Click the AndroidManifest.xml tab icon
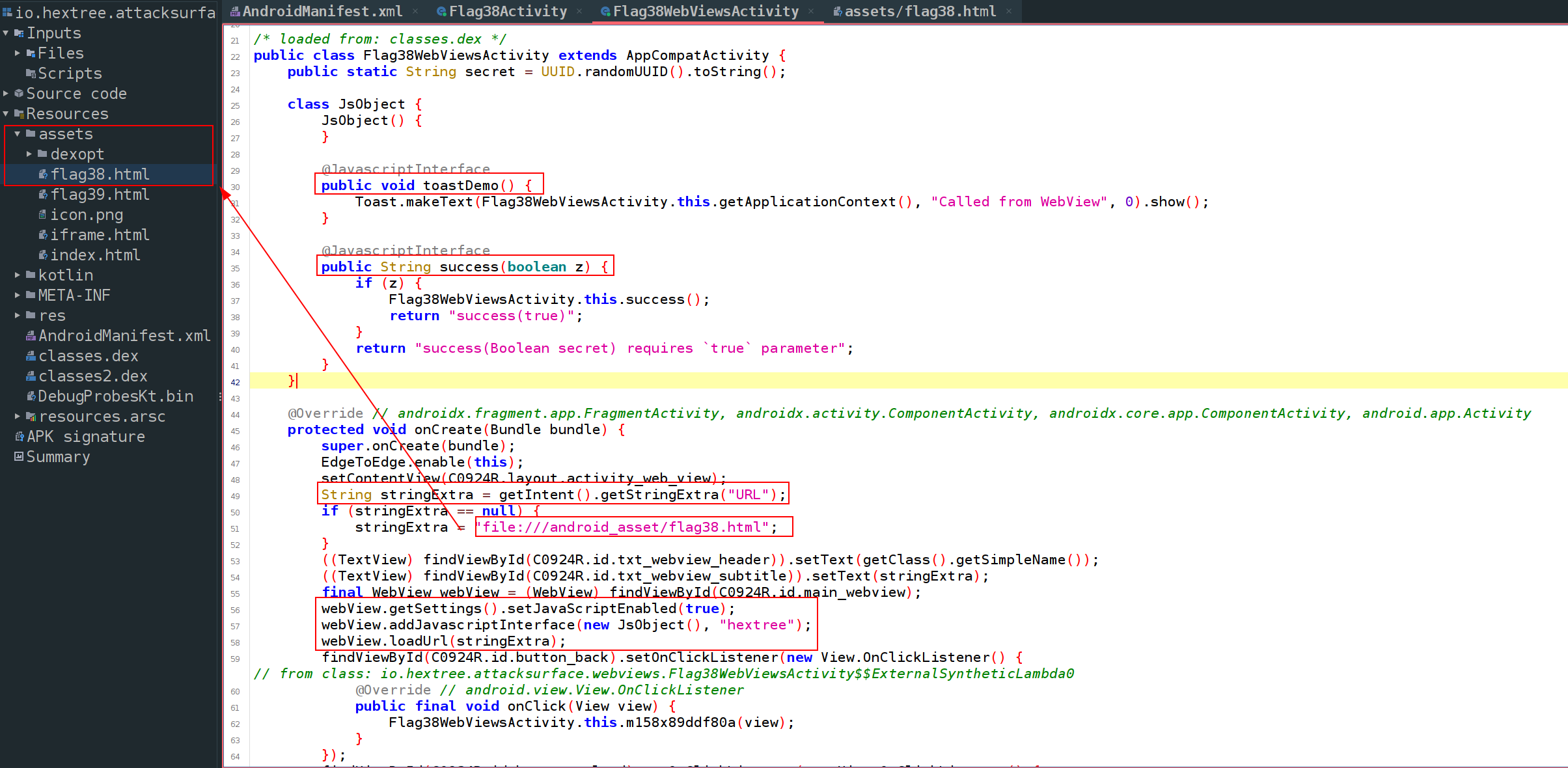 (235, 11)
